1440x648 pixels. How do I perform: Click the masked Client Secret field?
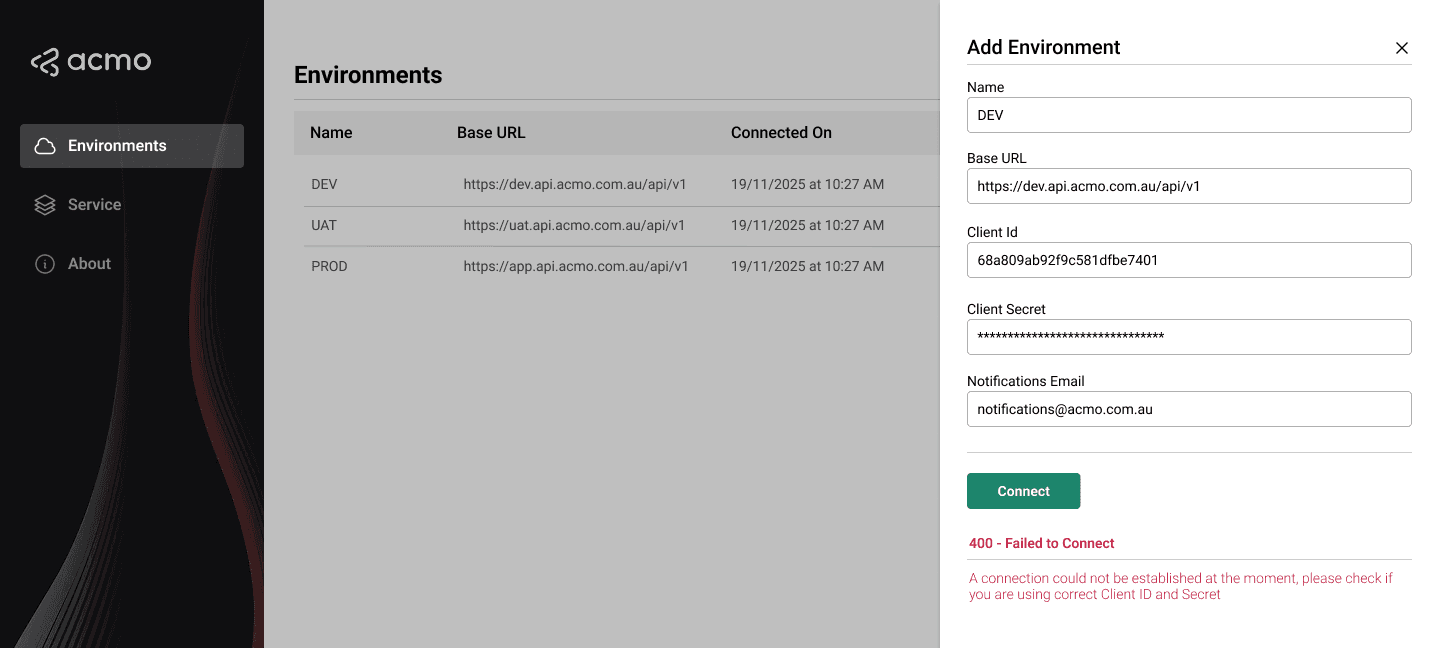point(1188,337)
